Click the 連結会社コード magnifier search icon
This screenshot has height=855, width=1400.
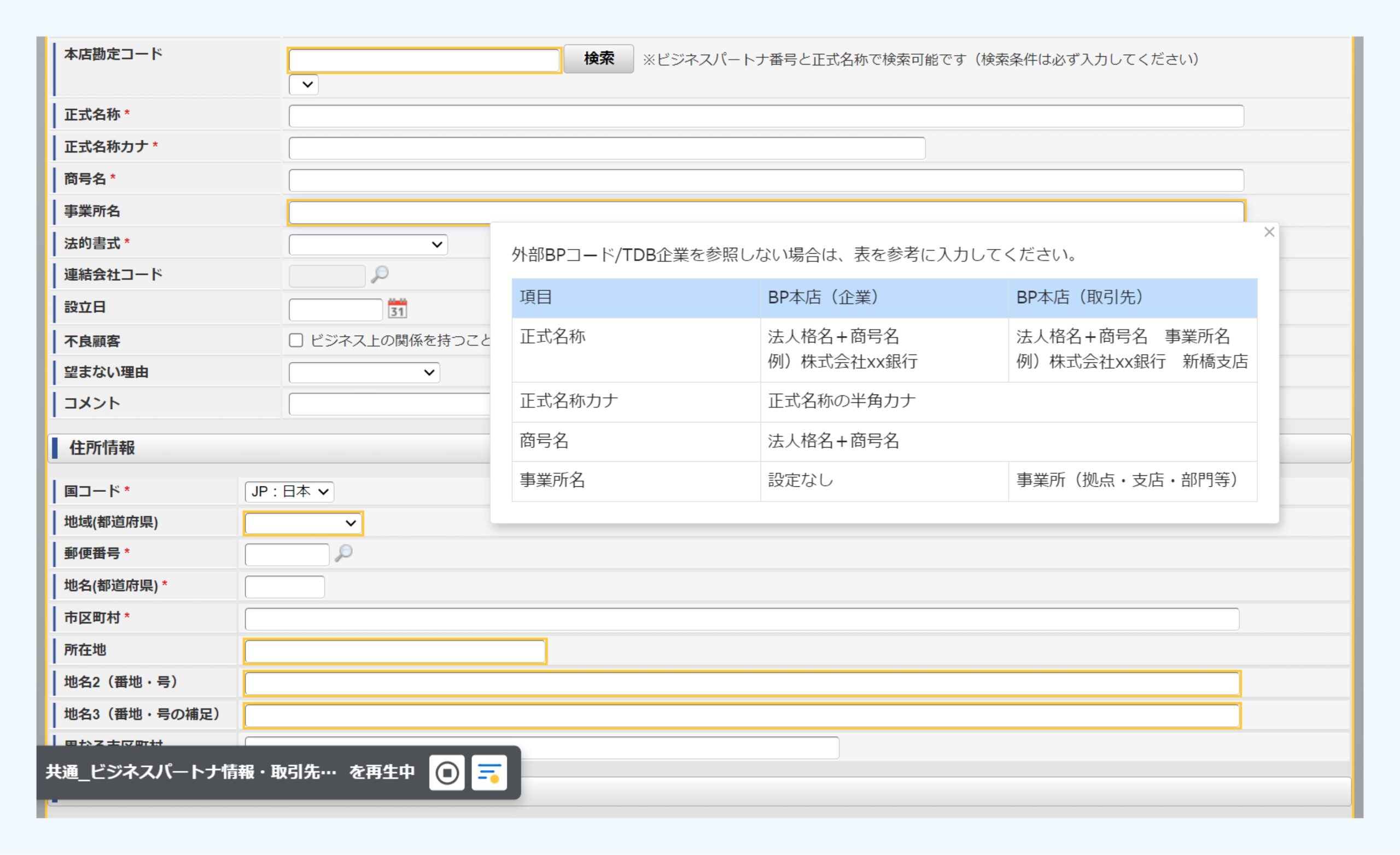[x=380, y=275]
